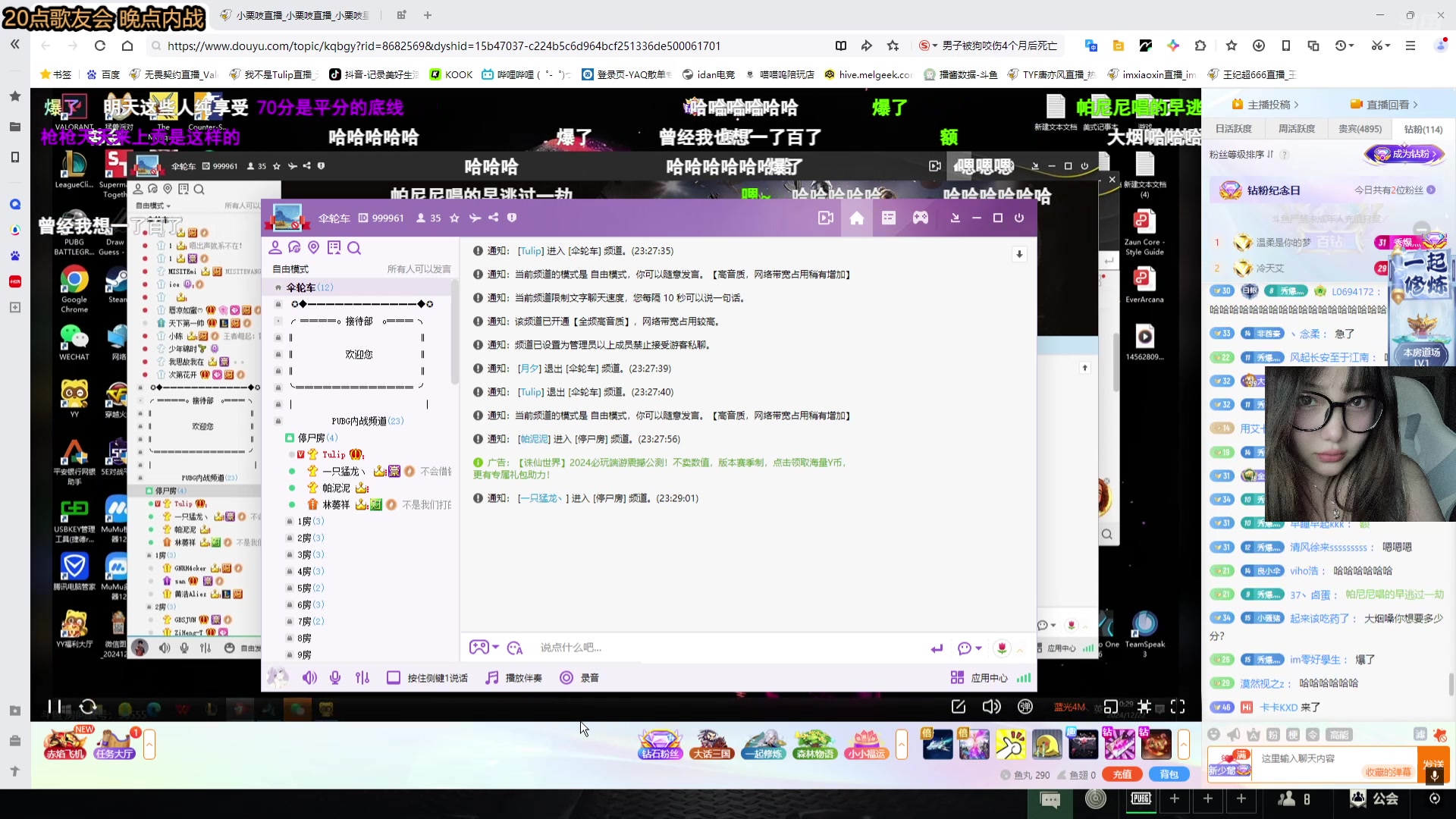Viewport: 1456px width, 819px height.
Task: Switch to 钻粉(114) tab
Action: pyautogui.click(x=1423, y=129)
